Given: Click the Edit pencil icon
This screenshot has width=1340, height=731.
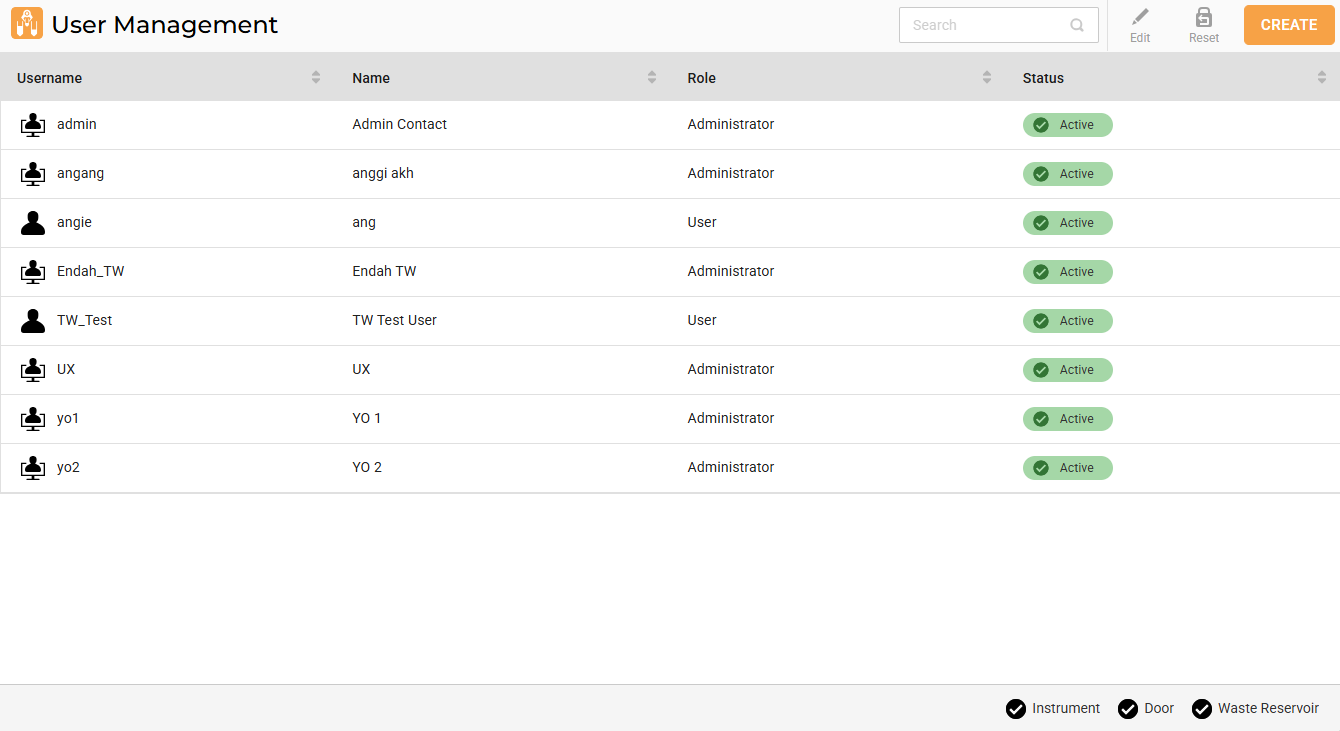Looking at the screenshot, I should (x=1140, y=17).
